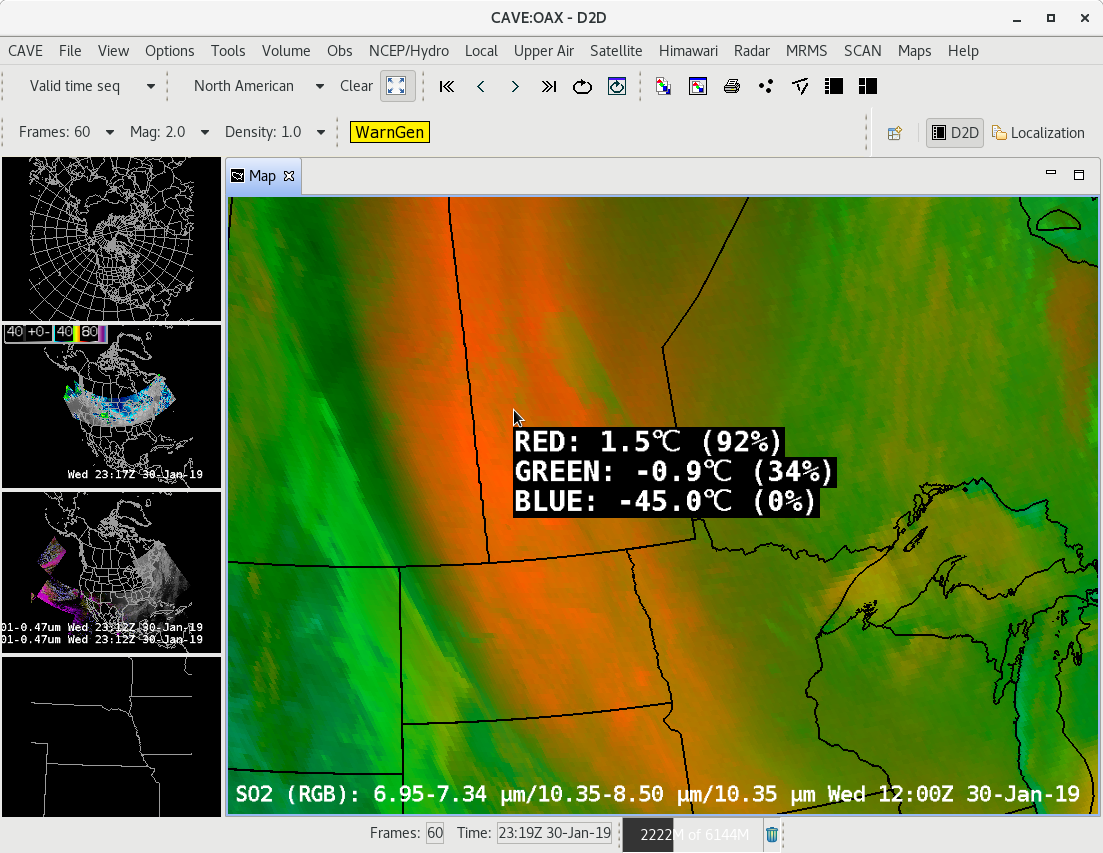Open the Satellite menu
Image resolution: width=1103 pixels, height=853 pixels.
click(616, 51)
